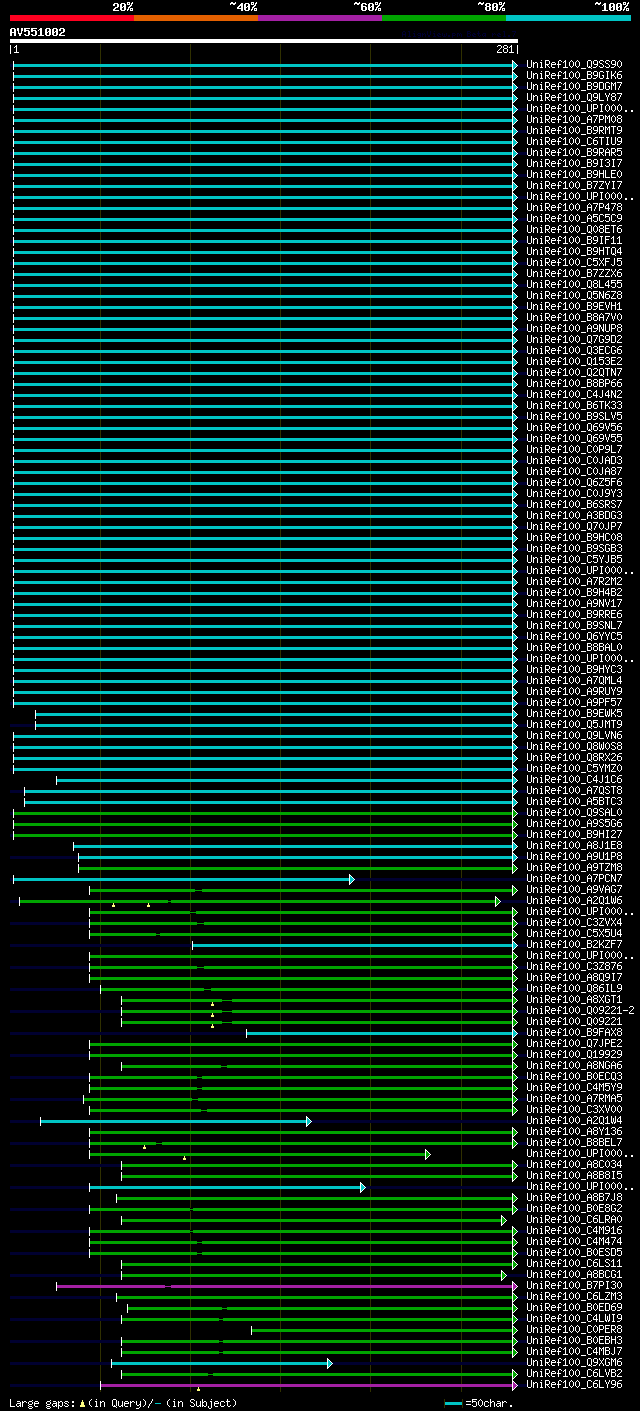Click the UniRef100_Q9SAL0 hit name
640x1411 pixels.
click(x=574, y=813)
